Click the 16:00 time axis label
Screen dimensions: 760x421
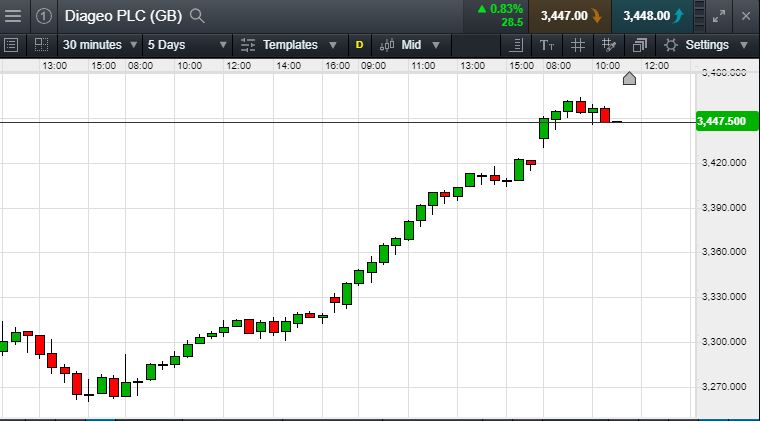(337, 65)
